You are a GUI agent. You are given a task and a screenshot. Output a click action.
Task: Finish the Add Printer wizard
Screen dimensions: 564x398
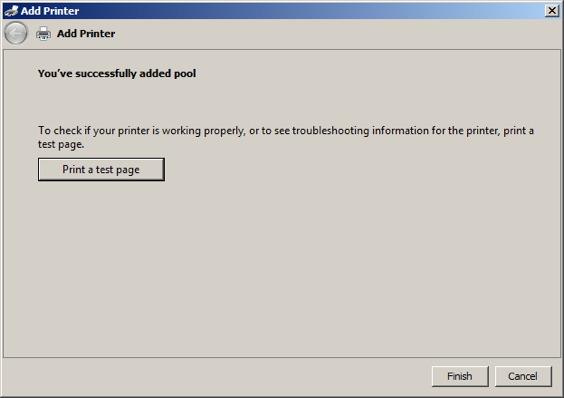(x=460, y=376)
